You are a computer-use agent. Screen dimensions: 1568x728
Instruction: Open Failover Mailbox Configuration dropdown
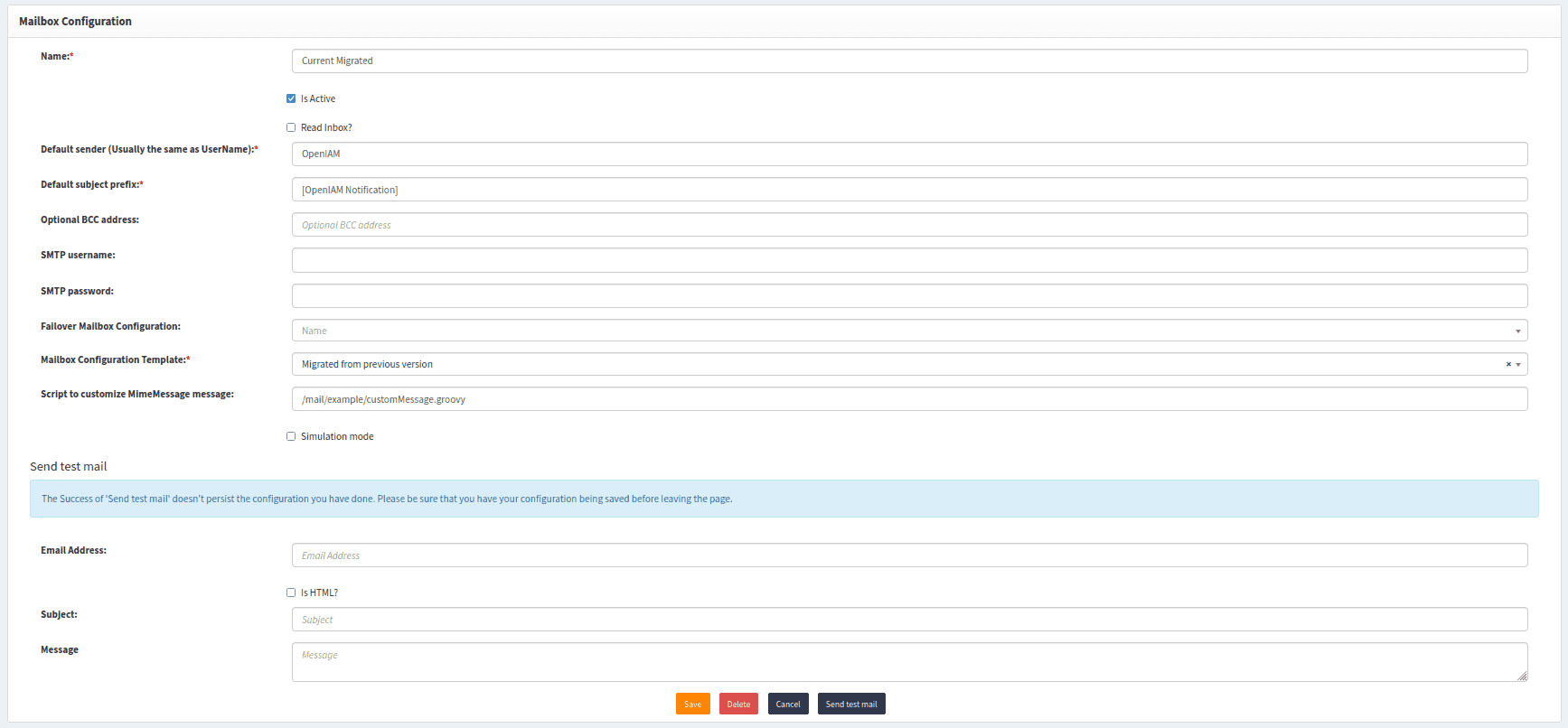(908, 331)
